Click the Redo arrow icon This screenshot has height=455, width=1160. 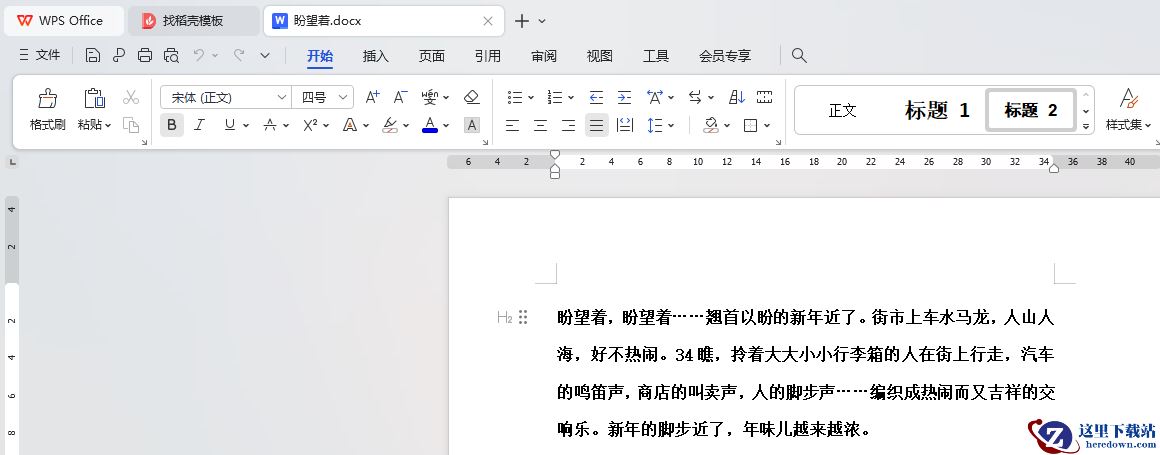[239, 55]
